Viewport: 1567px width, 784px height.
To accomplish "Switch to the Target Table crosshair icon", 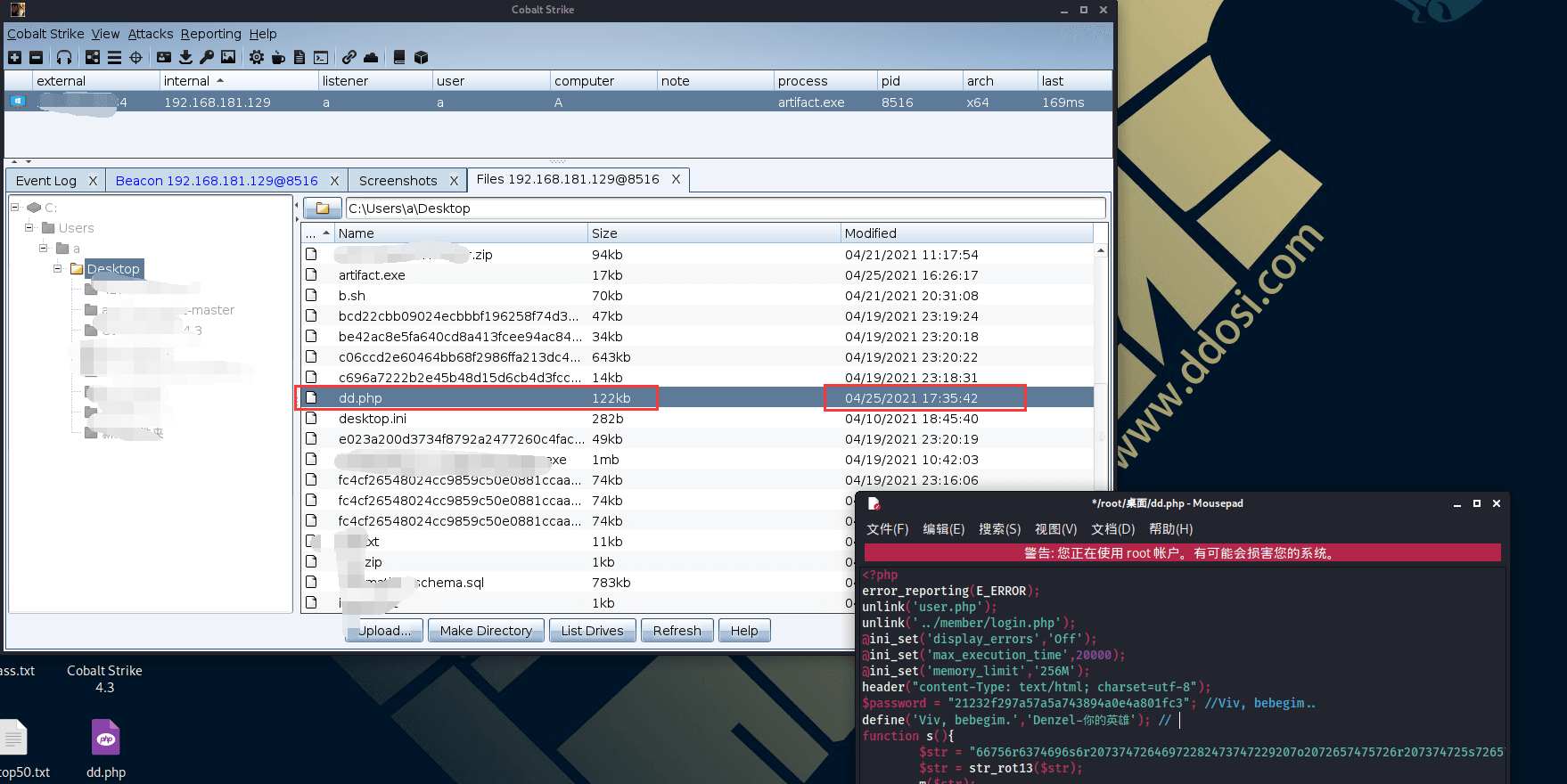I will click(x=135, y=57).
